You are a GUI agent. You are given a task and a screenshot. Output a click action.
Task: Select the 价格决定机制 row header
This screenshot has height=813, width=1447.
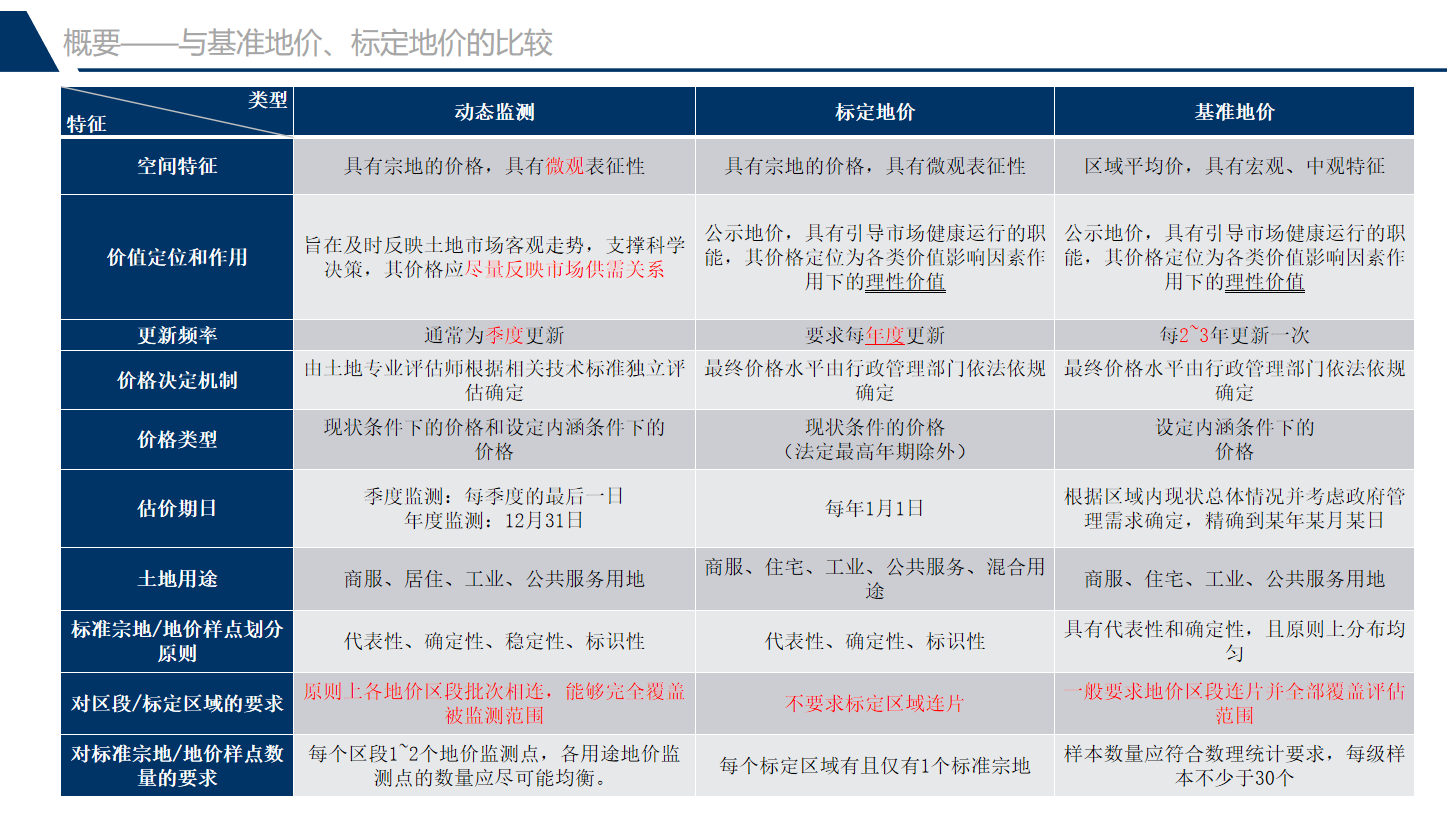177,380
